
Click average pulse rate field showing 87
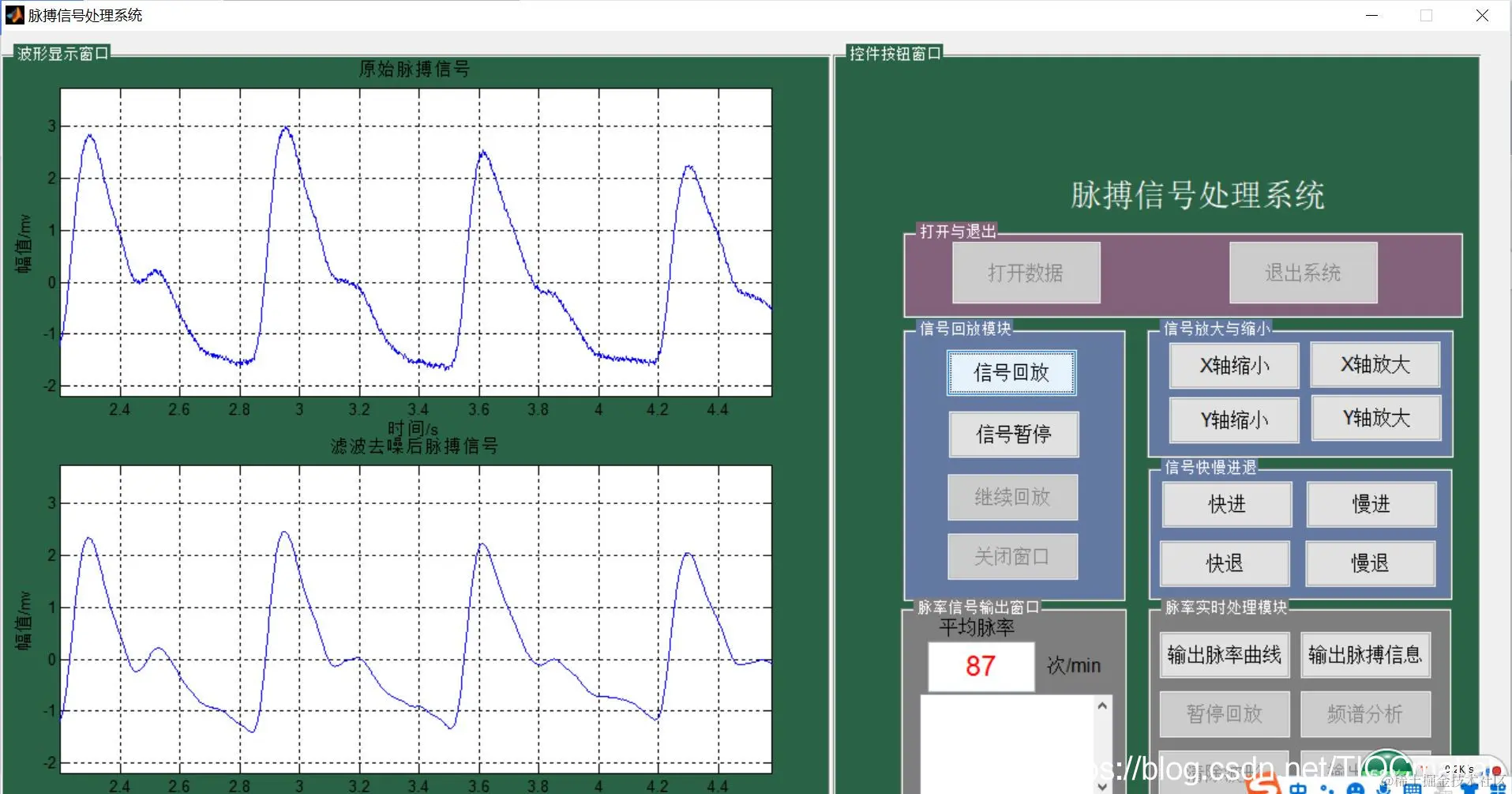pos(981,666)
